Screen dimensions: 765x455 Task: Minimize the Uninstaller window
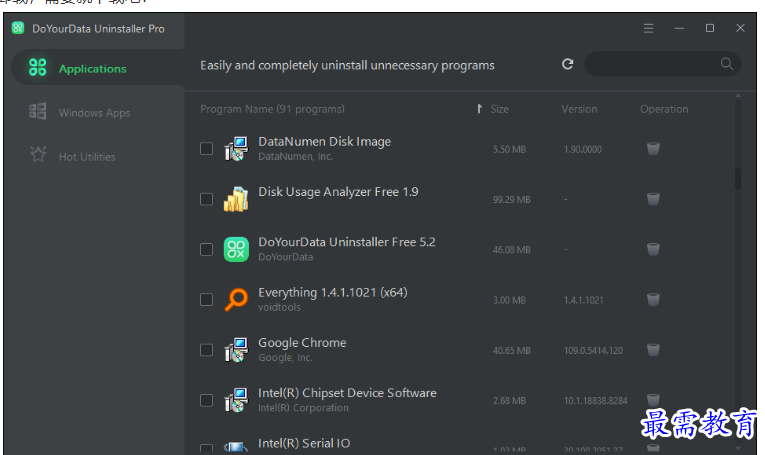click(x=679, y=28)
